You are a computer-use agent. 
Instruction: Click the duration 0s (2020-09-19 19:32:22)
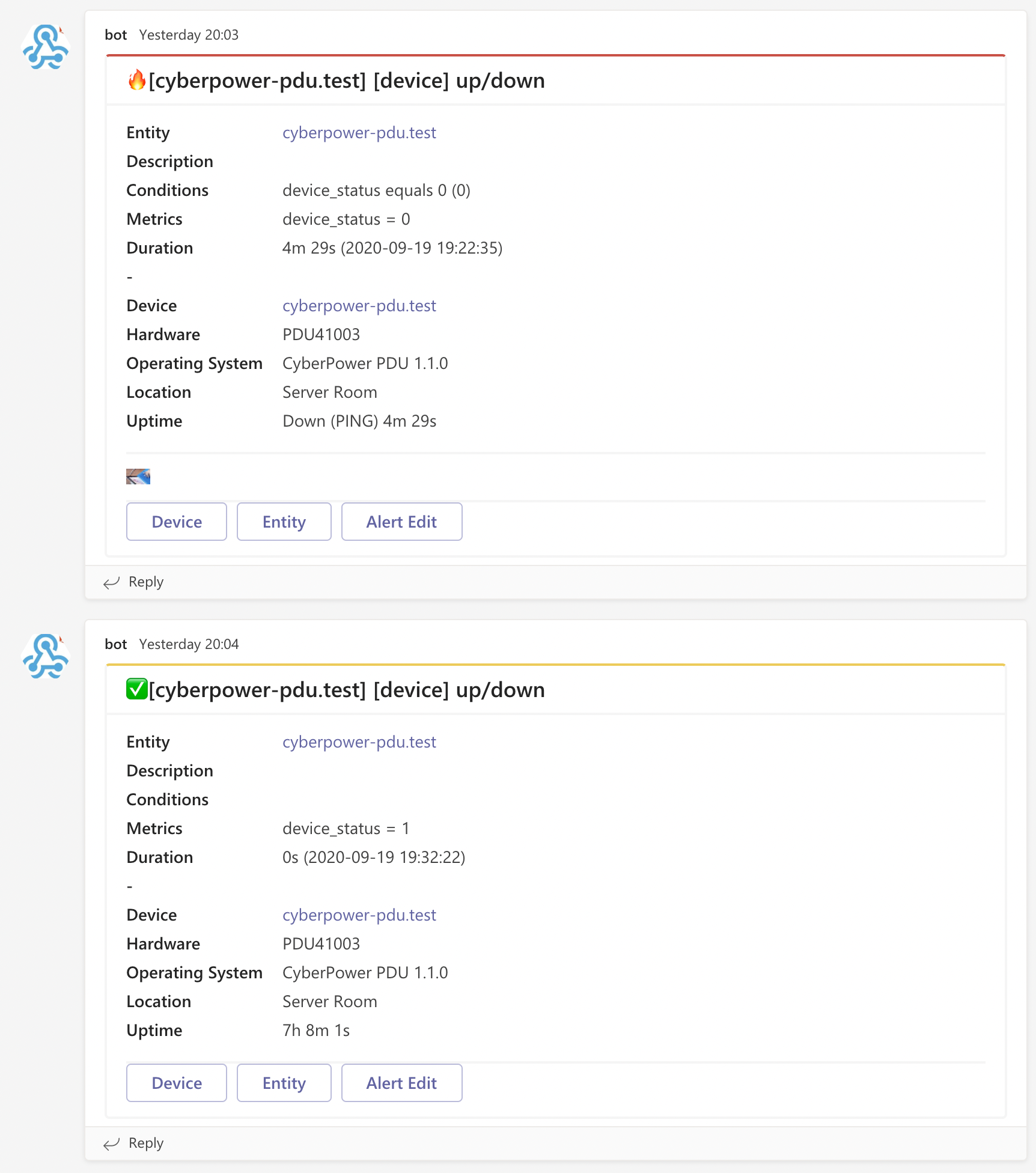[x=374, y=858]
